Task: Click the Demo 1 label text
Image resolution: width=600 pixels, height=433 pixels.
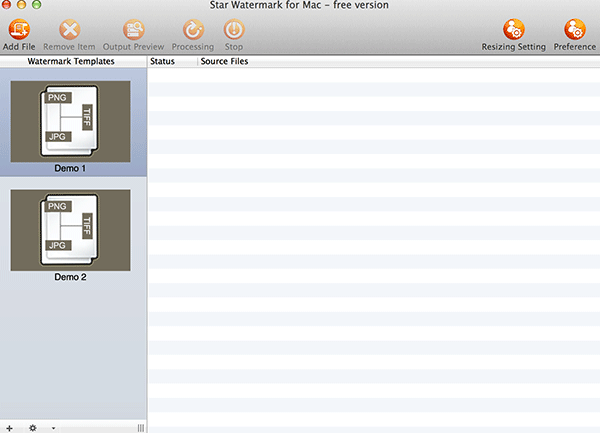Action: (70, 169)
